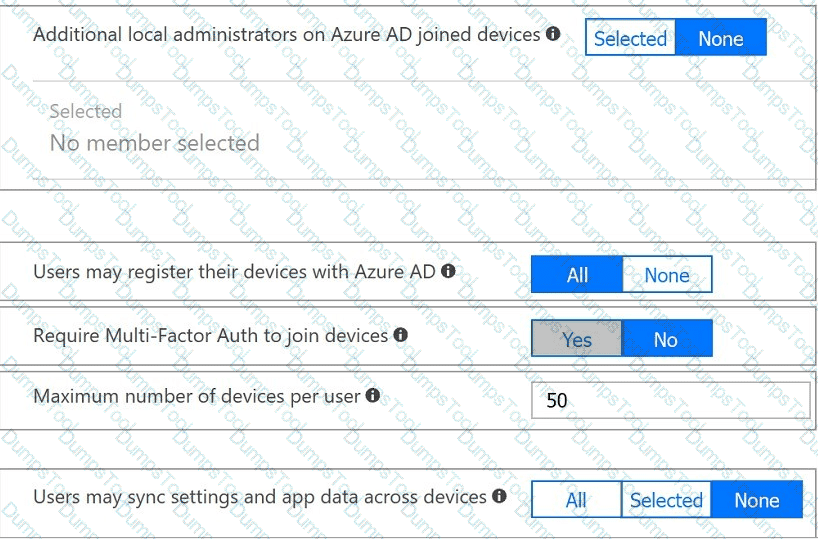Click the Maximum number of devices field showing 50
Viewport: 818px width, 539px height.
[x=670, y=400]
